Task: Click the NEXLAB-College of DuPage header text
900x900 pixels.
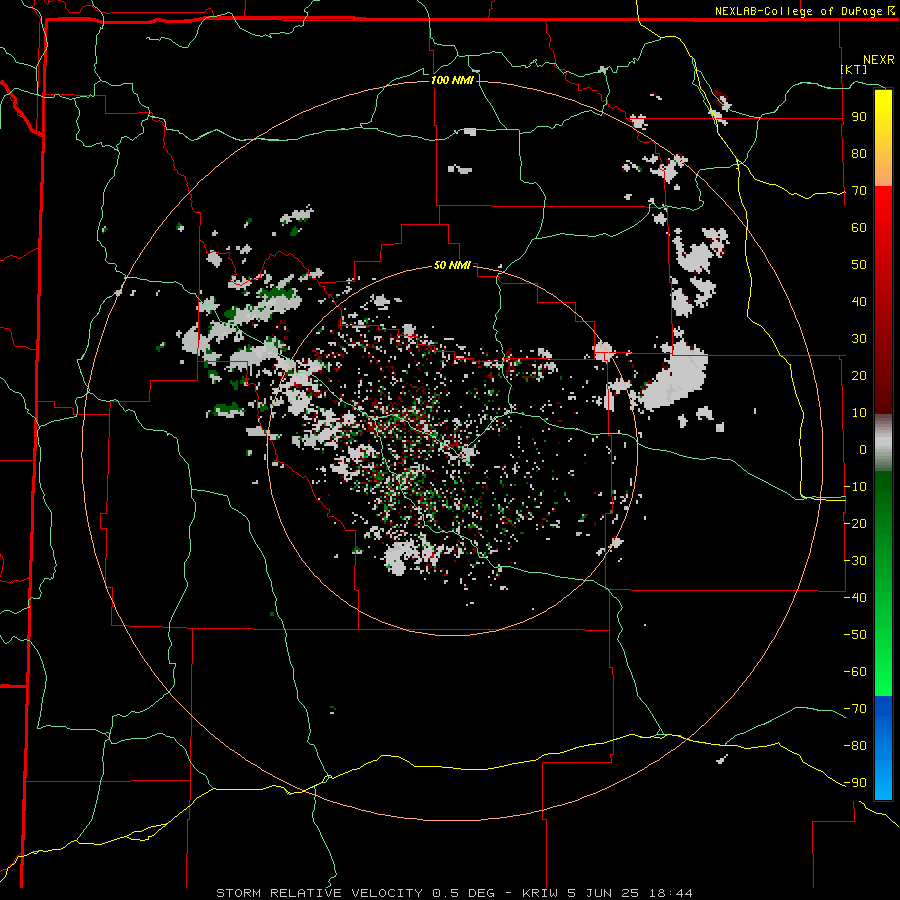Action: point(804,11)
